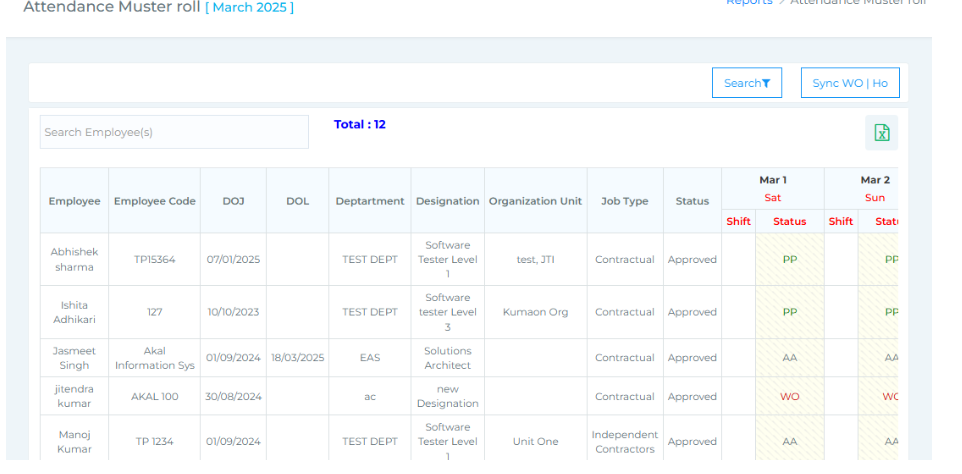Image resolution: width=962 pixels, height=474 pixels.
Task: Click jitendra kumar's Mar 1 WO status
Action: coord(789,397)
